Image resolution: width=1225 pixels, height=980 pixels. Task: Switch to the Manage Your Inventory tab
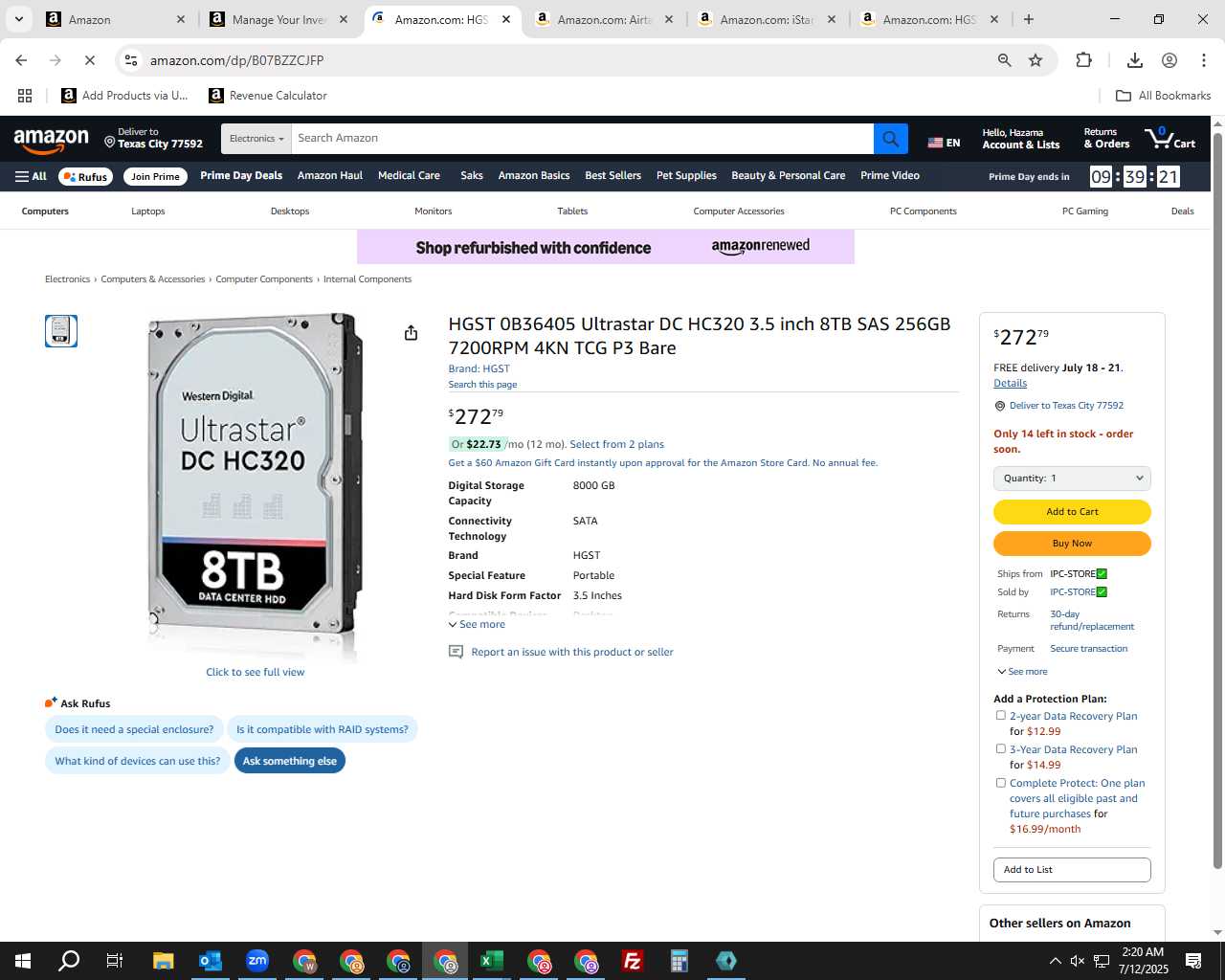[x=280, y=19]
